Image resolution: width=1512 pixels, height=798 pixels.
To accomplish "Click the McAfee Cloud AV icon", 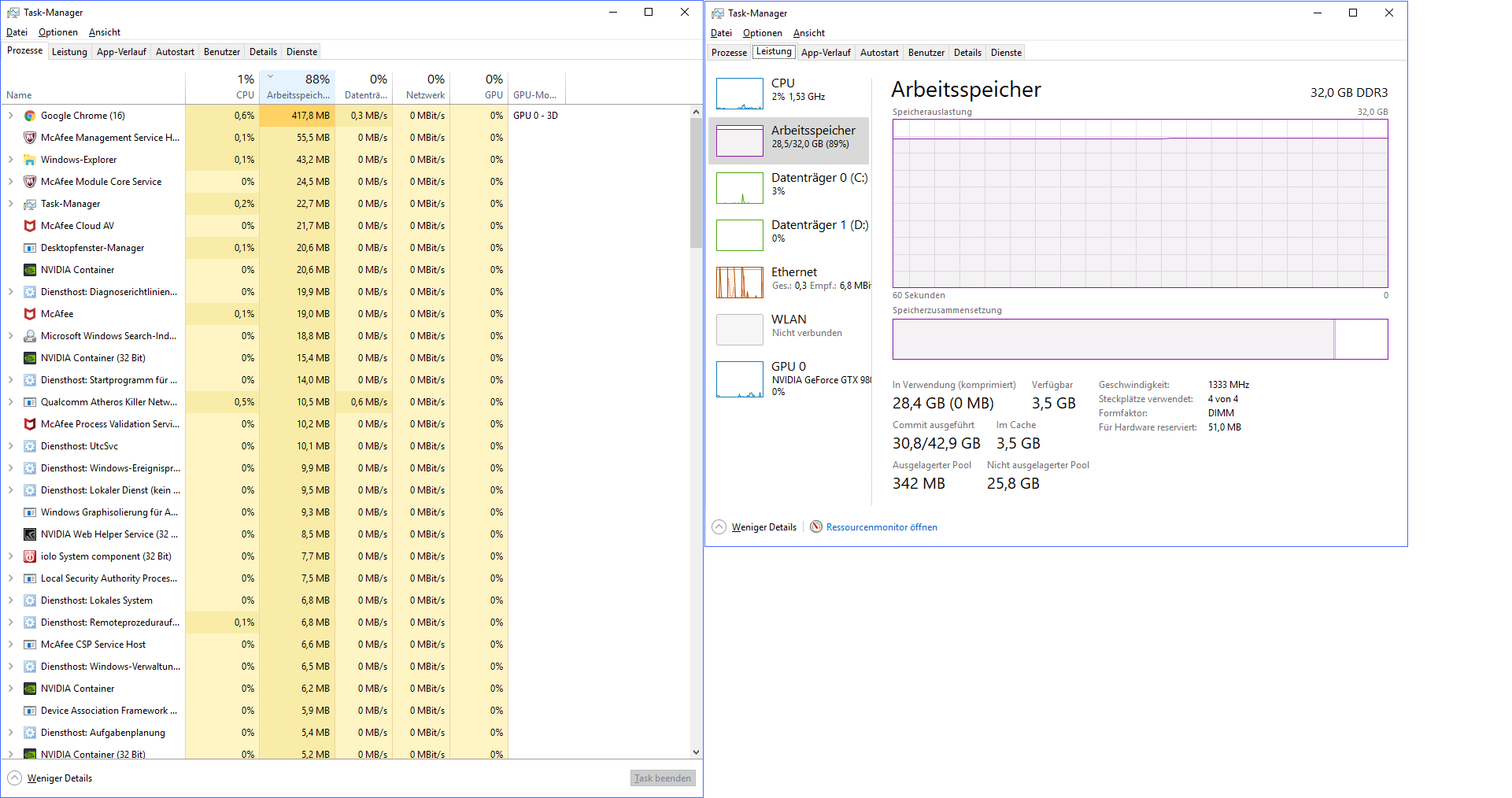I will pyautogui.click(x=30, y=226).
